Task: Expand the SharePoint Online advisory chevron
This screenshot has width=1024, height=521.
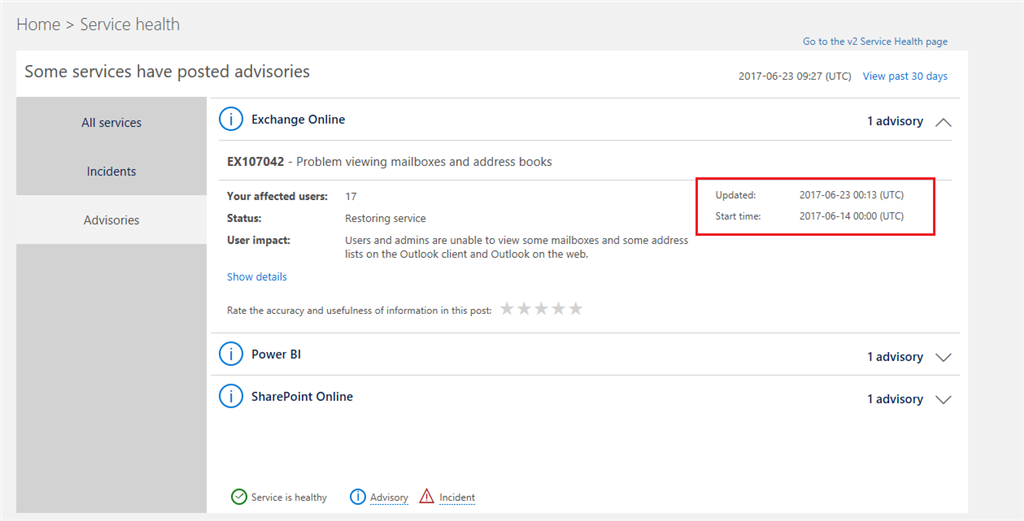Action: (x=943, y=400)
